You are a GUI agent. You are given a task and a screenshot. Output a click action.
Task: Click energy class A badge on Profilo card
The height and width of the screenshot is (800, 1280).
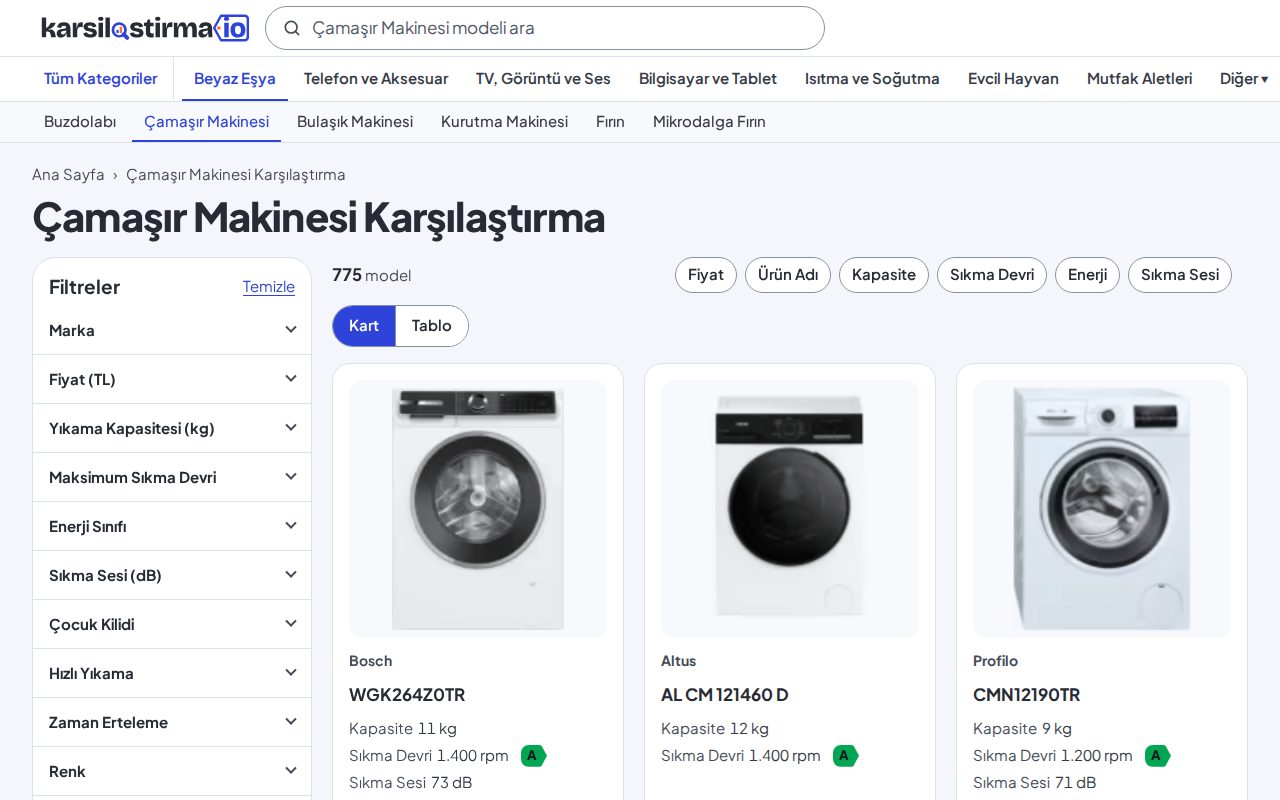pos(1157,756)
